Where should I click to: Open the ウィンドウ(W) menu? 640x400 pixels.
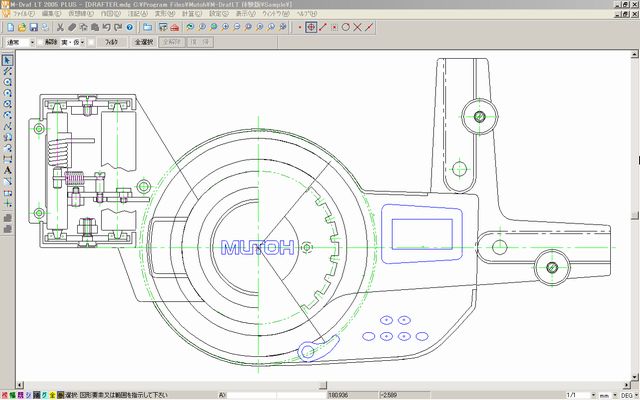pyautogui.click(x=276, y=13)
